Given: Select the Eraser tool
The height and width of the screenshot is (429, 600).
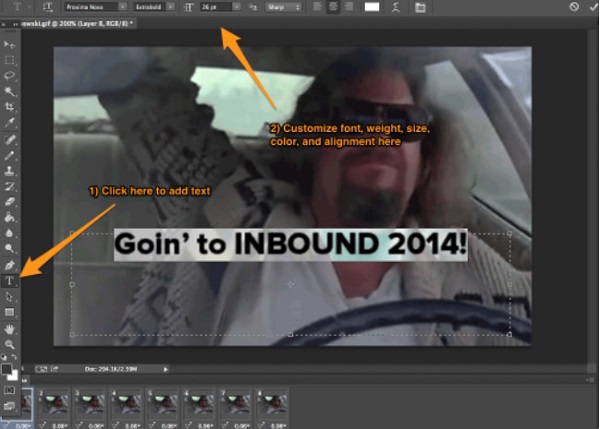Looking at the screenshot, I should (x=9, y=202).
